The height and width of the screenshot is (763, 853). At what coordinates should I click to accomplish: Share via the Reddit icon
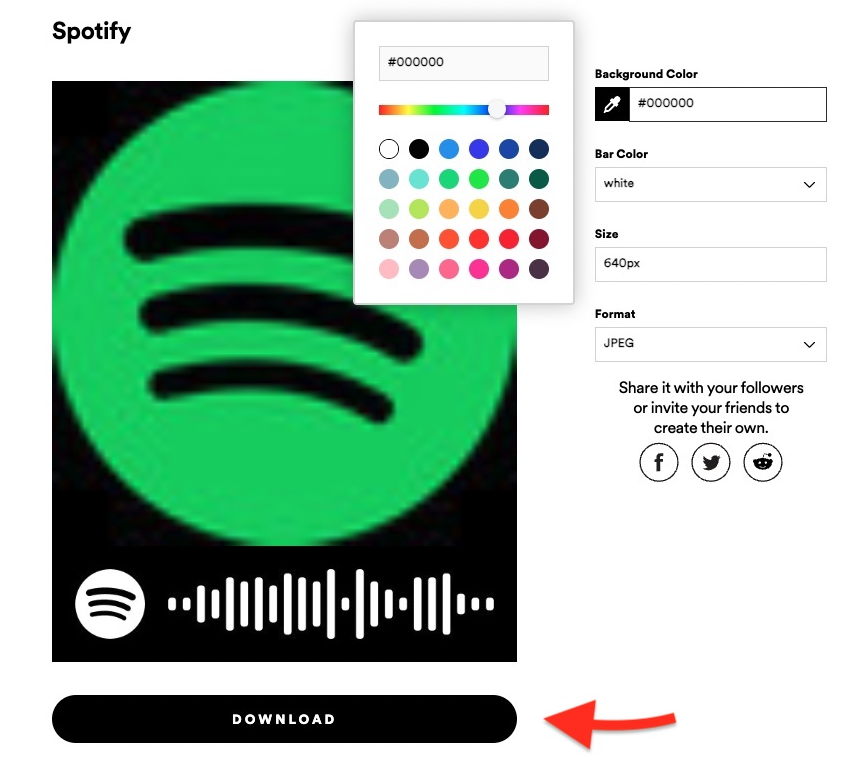pos(762,462)
